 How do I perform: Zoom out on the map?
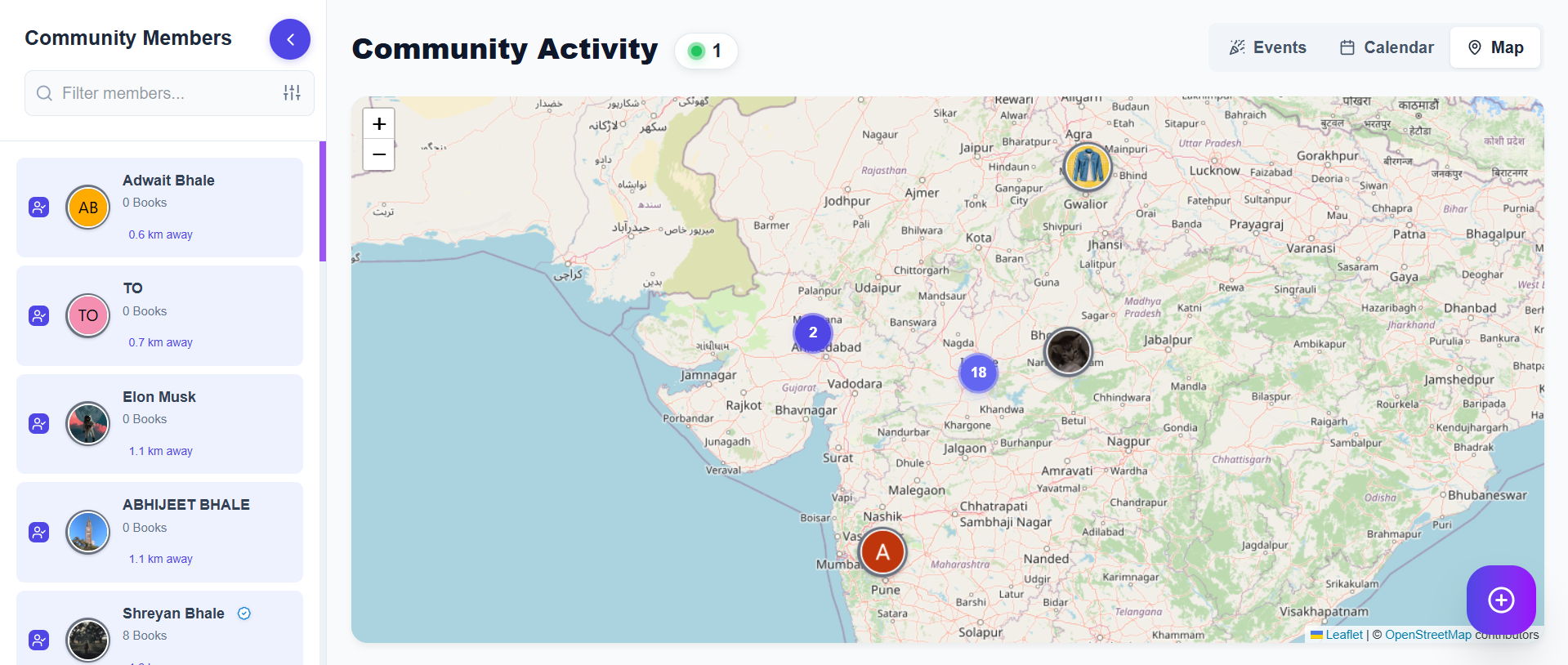(379, 155)
